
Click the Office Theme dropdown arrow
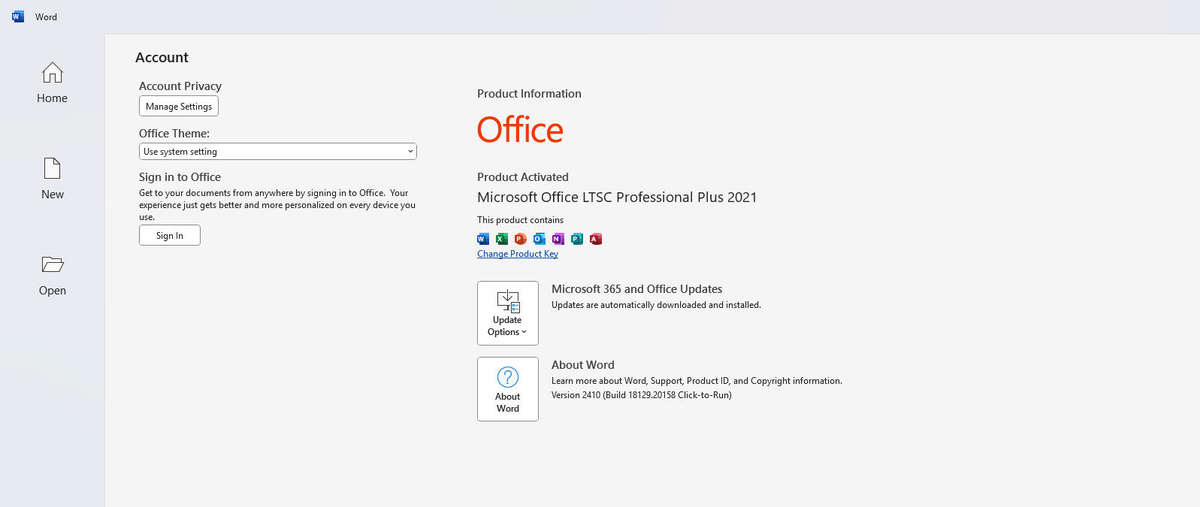(x=410, y=152)
